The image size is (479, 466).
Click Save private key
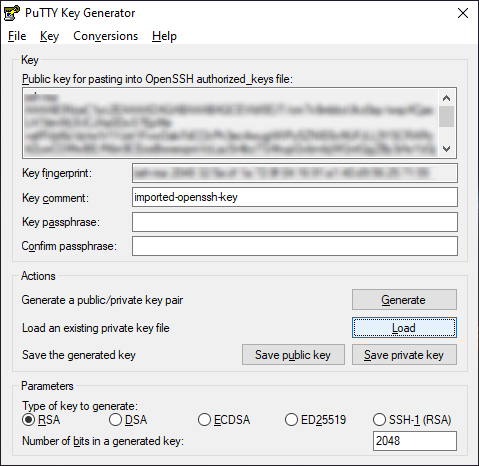click(404, 355)
